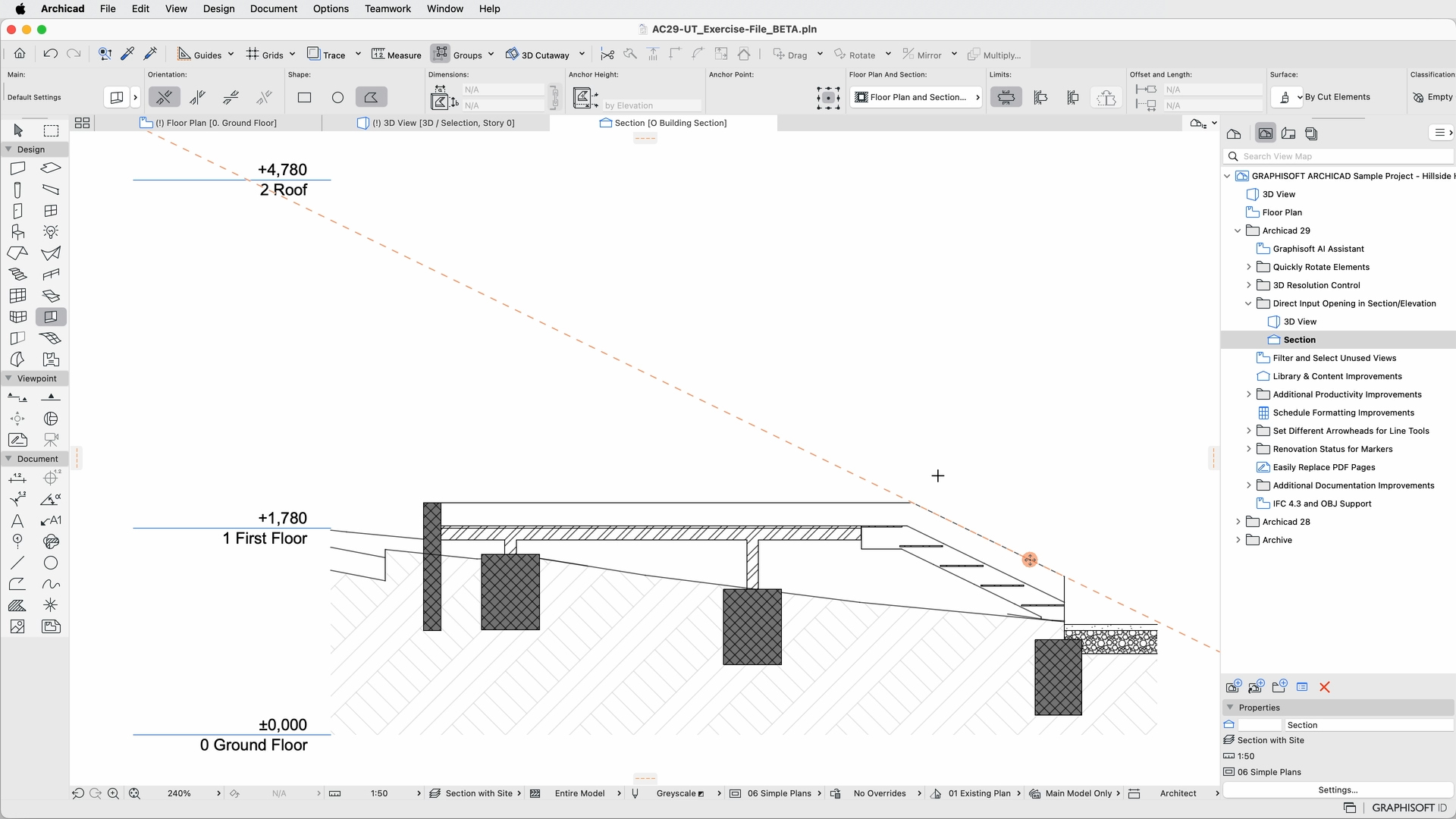Screen dimensions: 1456x819
Task: Select the circle shape option
Action: pos(337,97)
